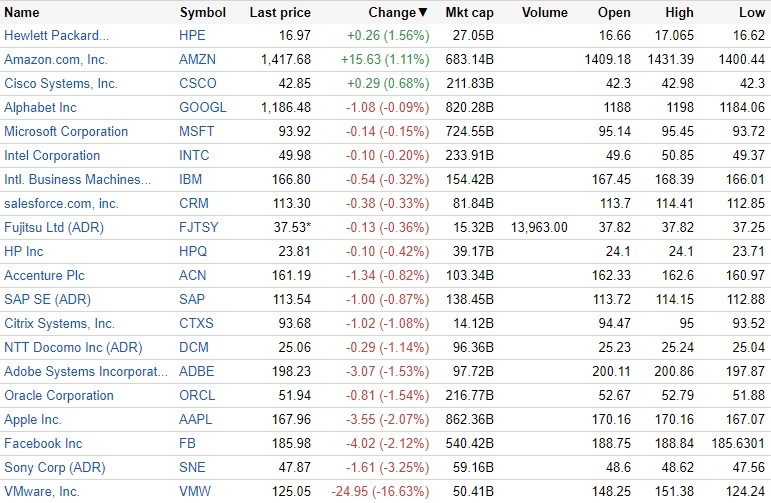Click the Name column header

22,13
